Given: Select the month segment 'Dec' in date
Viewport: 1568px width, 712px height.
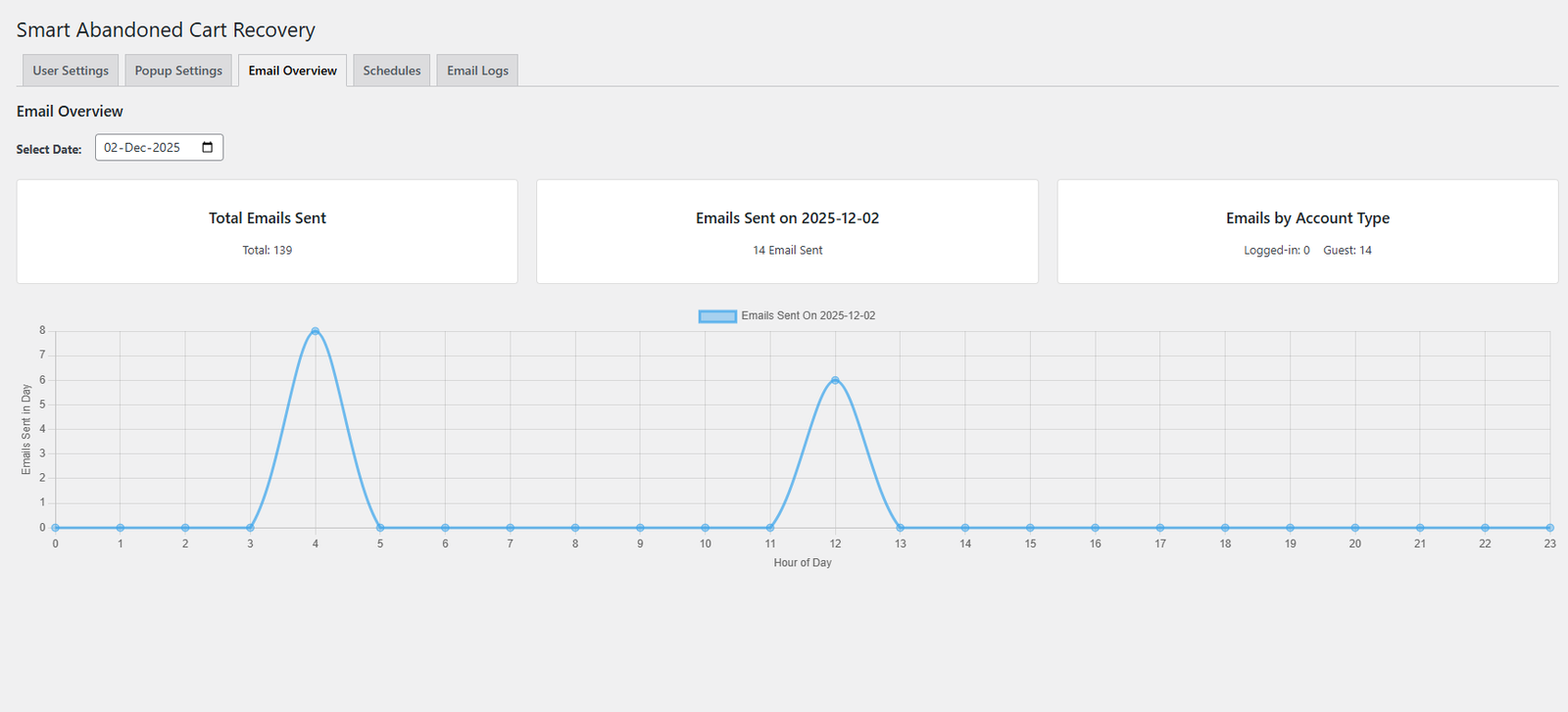Looking at the screenshot, I should pos(135,148).
